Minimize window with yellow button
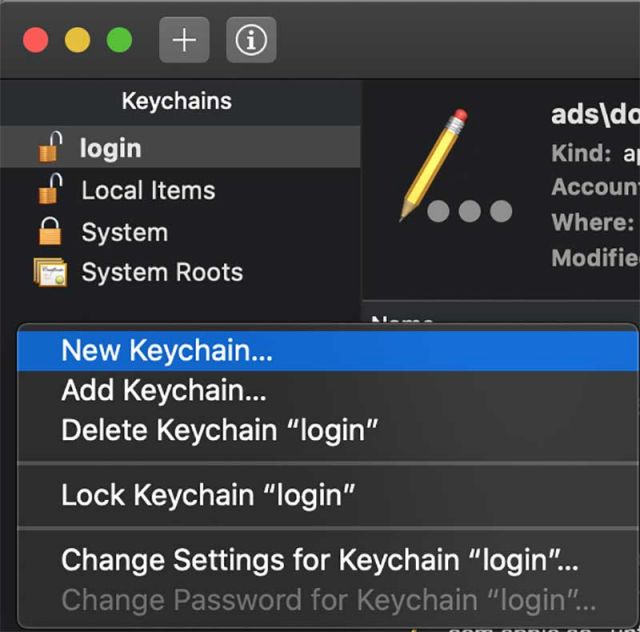Screen dimensions: 640x632 pos(78,40)
